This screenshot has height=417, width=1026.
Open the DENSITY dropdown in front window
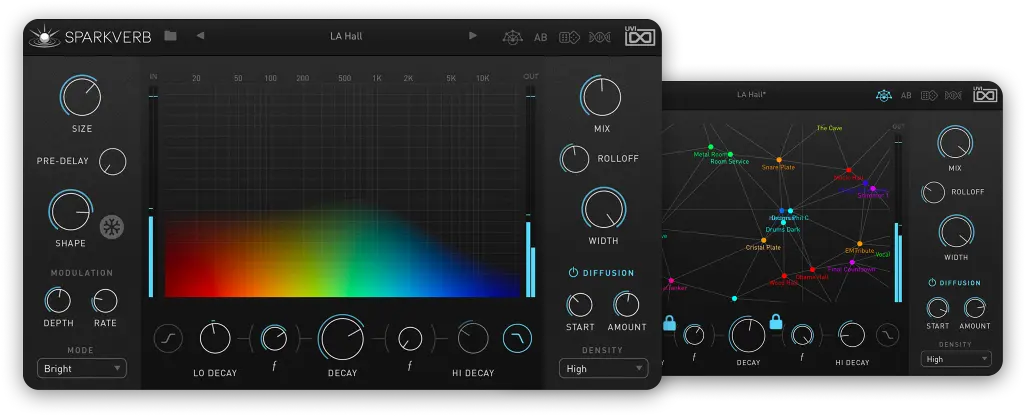pos(603,369)
